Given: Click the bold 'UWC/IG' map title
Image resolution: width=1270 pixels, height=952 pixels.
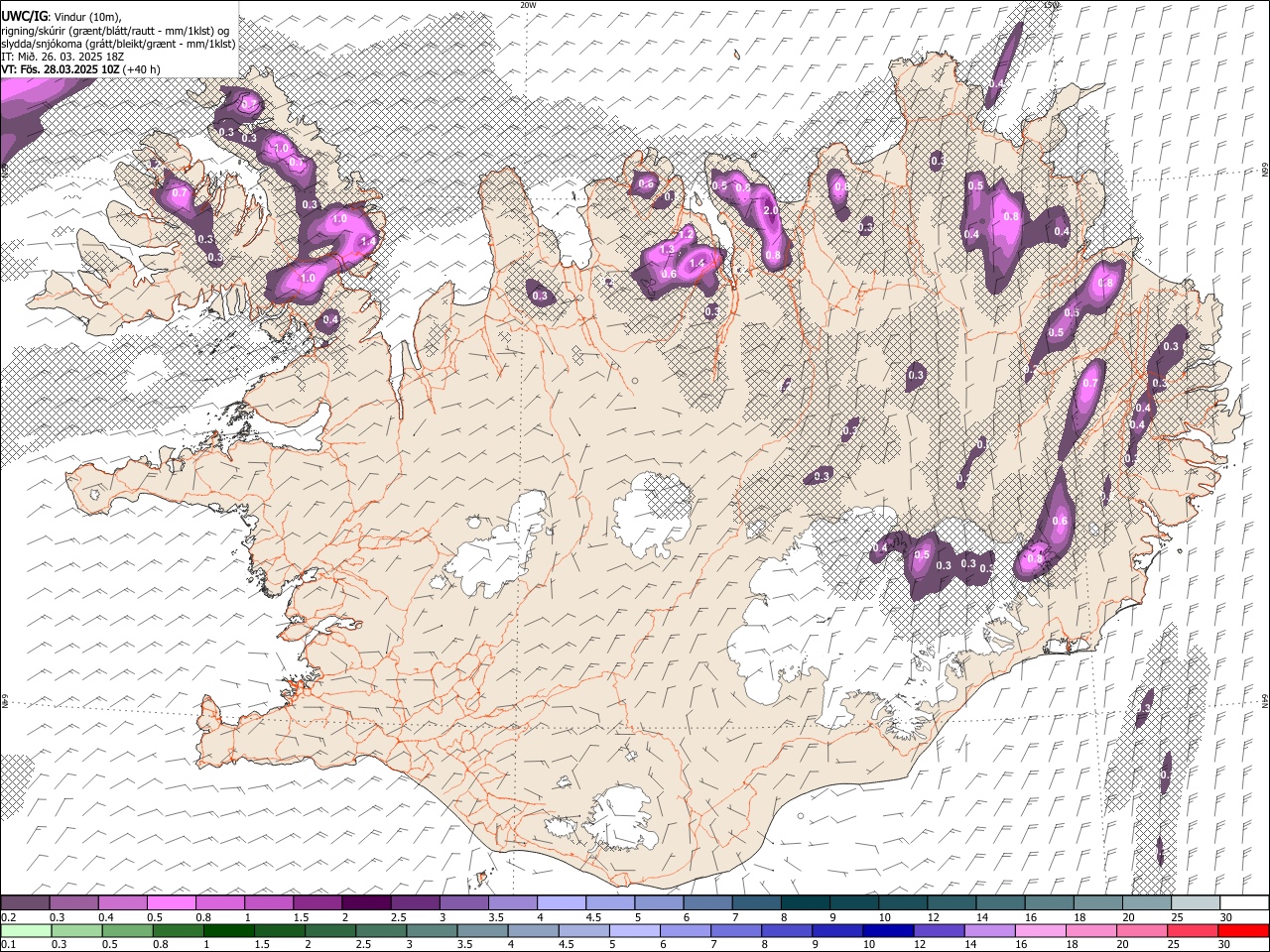Looking at the screenshot, I should tap(25, 17).
